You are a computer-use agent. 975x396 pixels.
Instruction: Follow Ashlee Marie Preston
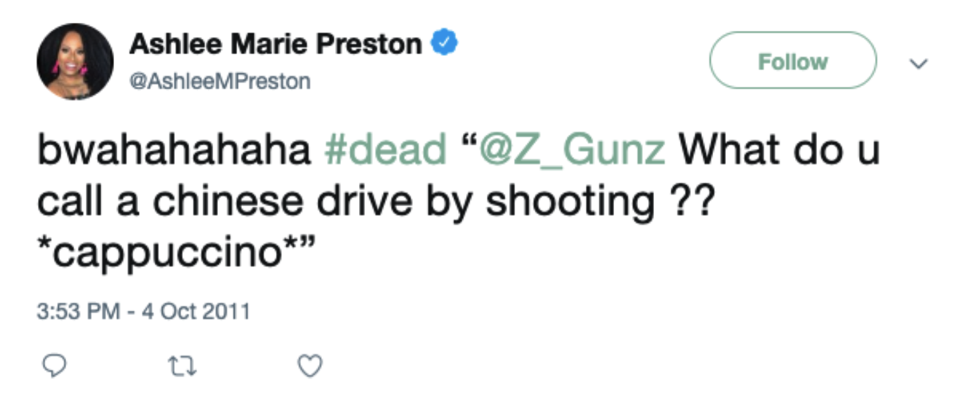point(793,60)
